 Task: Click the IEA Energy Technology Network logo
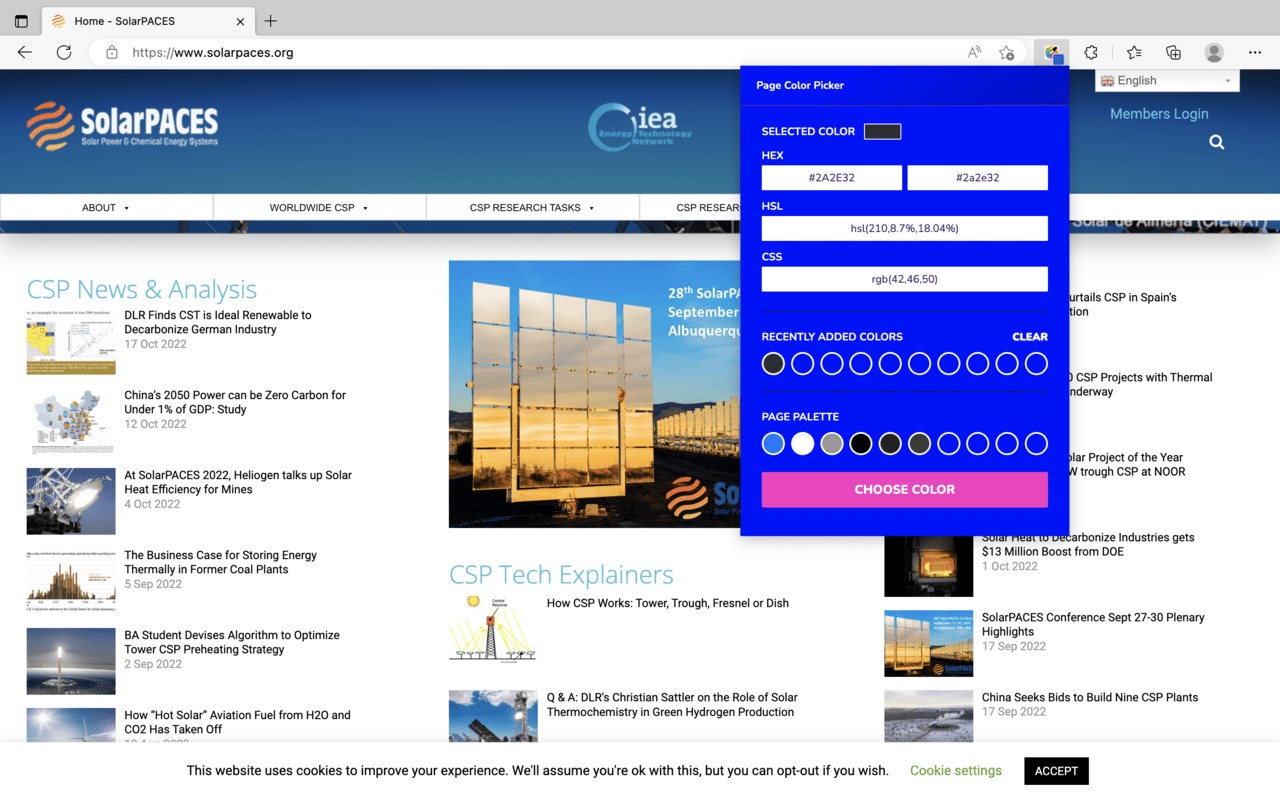click(640, 128)
